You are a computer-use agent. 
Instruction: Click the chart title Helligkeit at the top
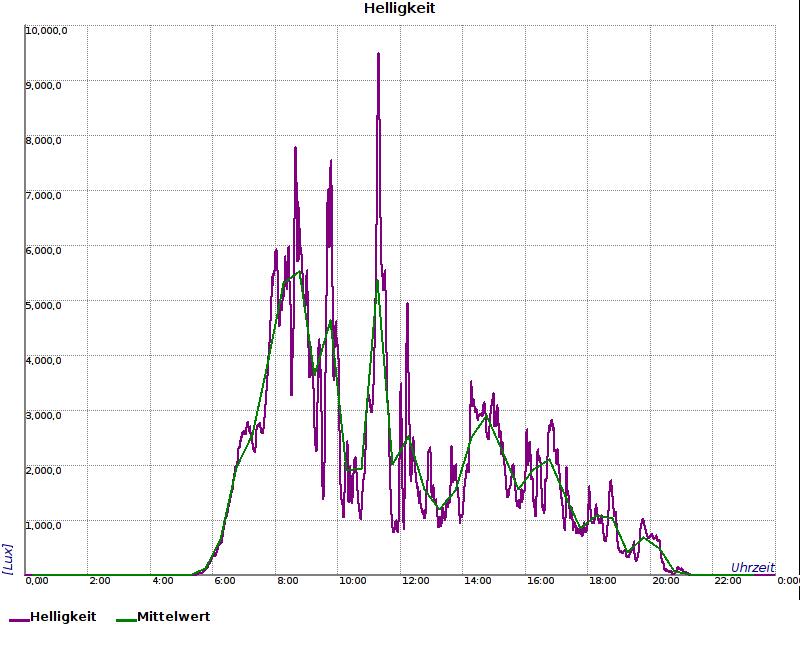coord(399,8)
